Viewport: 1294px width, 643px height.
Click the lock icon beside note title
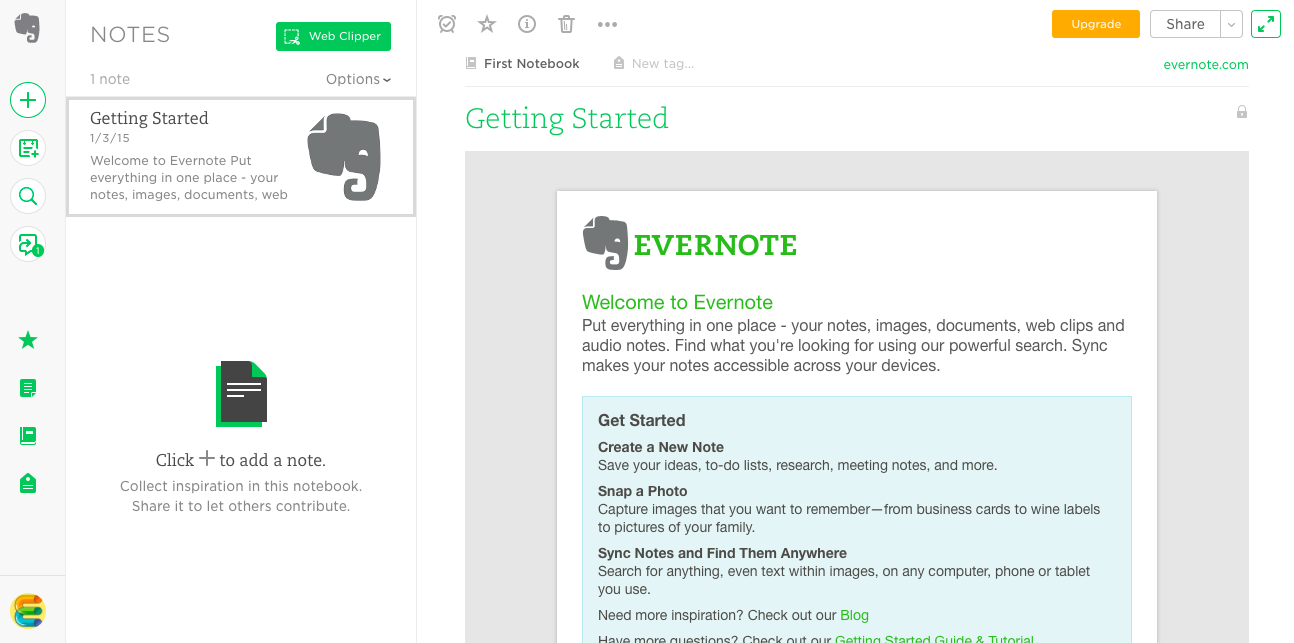[1242, 112]
